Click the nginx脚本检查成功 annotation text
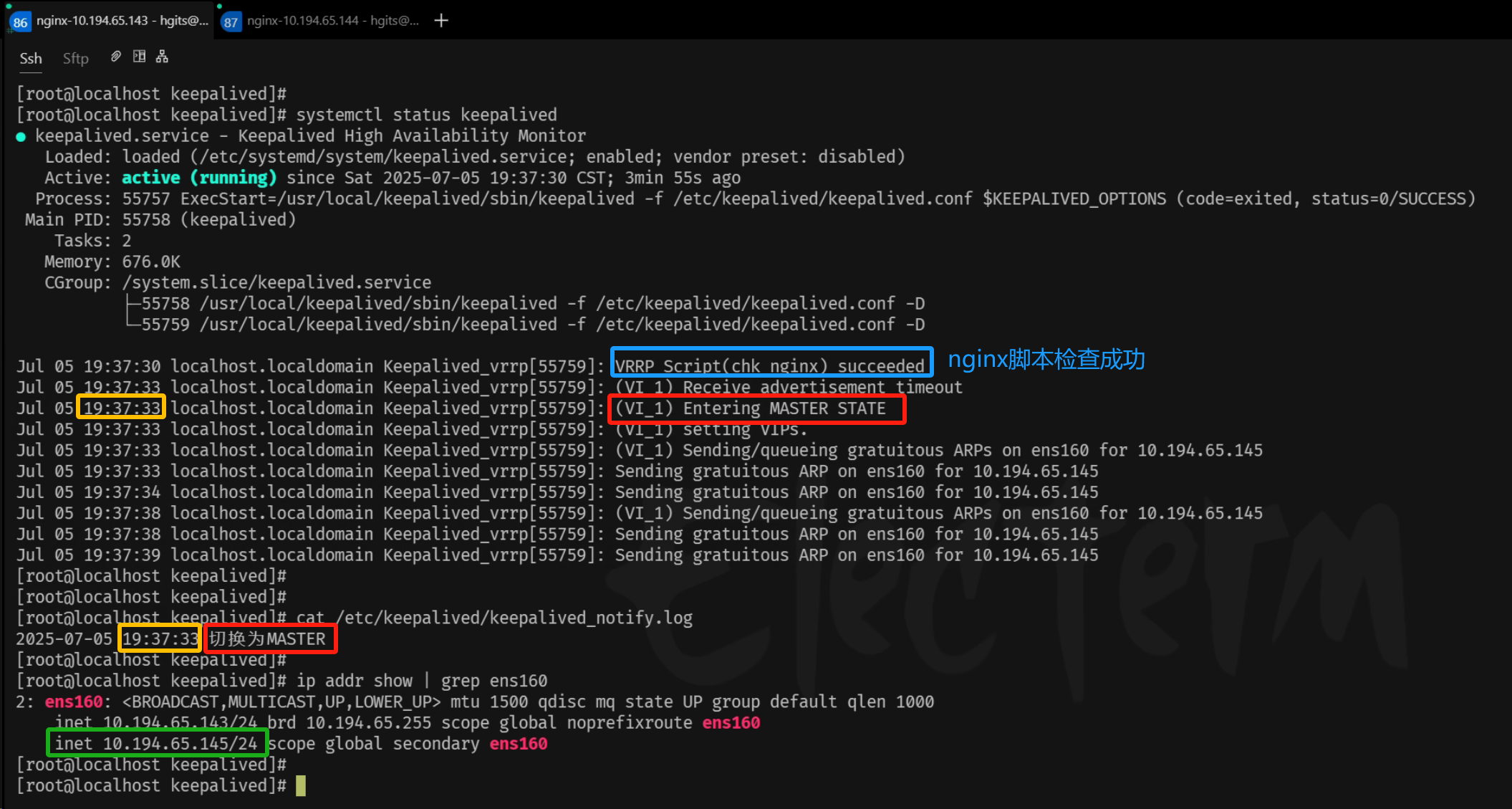This screenshot has width=1512, height=809. click(1045, 359)
